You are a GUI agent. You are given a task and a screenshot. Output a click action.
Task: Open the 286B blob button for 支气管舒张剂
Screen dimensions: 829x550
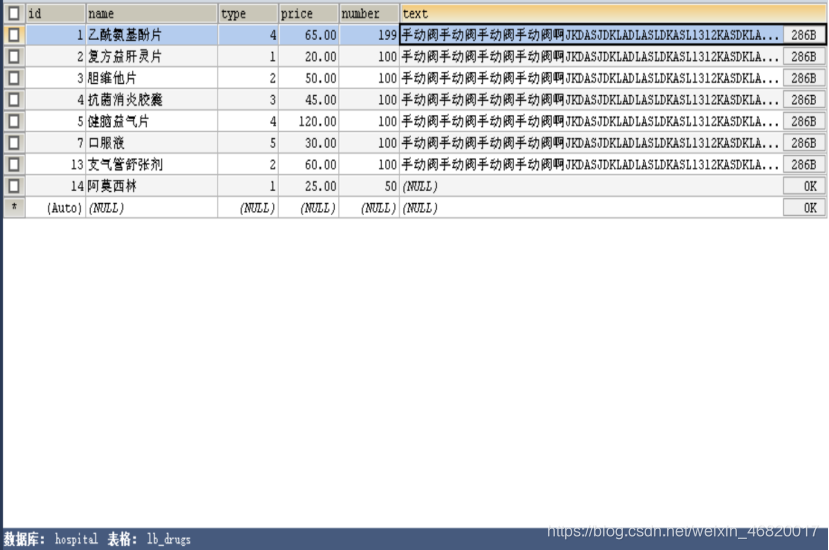(804, 164)
